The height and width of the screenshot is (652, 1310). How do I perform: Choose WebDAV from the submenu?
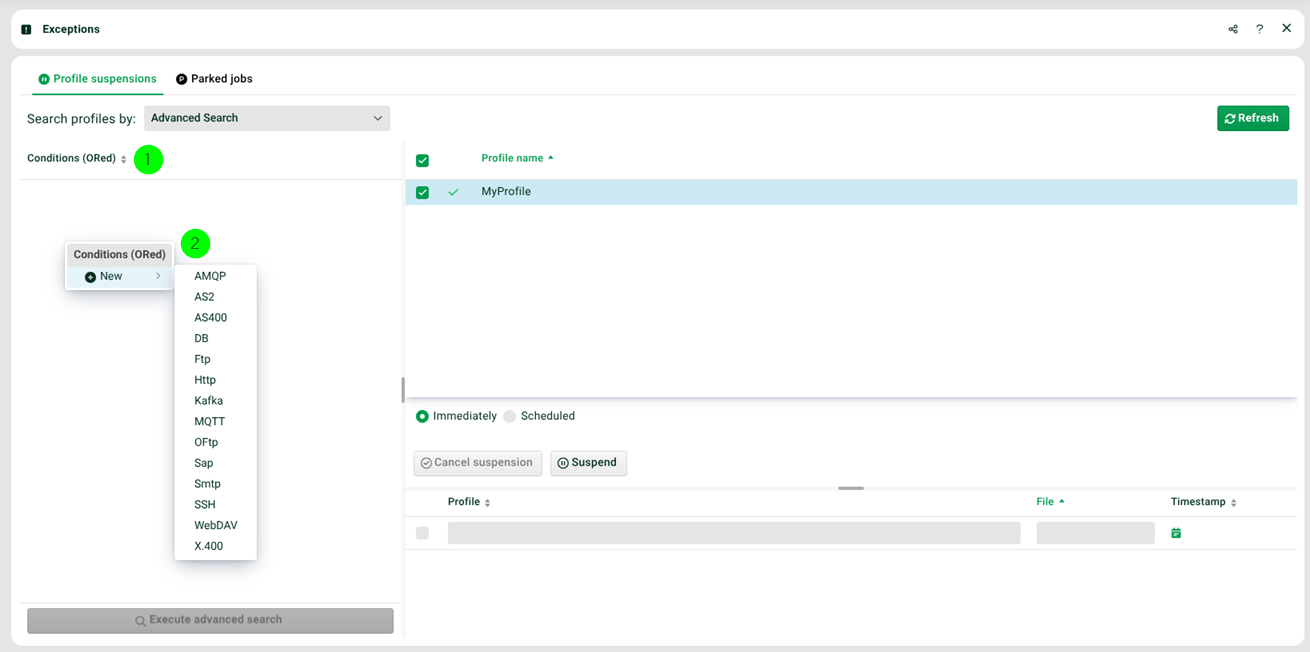[215, 525]
